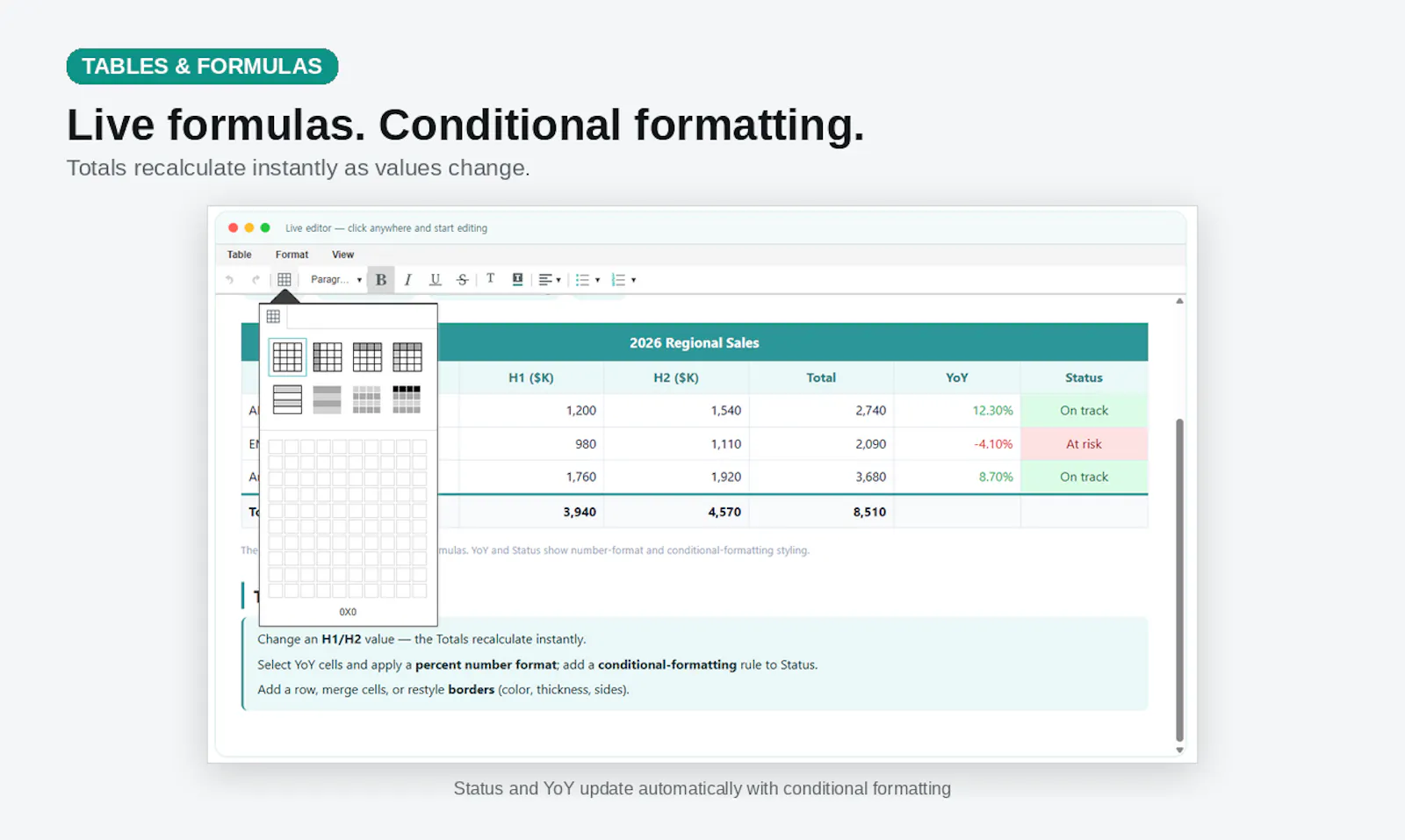Click the bold total 3,940 cell

pyautogui.click(x=531, y=512)
